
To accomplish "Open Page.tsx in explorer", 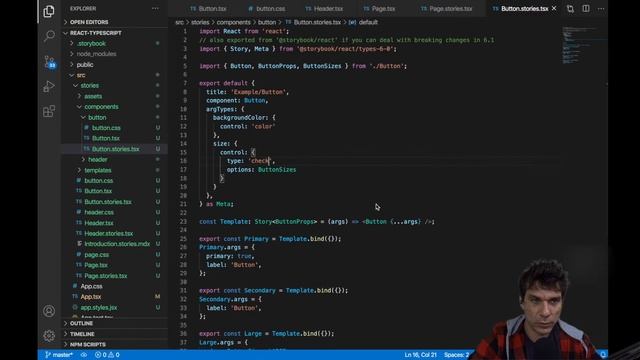I will tap(96, 265).
